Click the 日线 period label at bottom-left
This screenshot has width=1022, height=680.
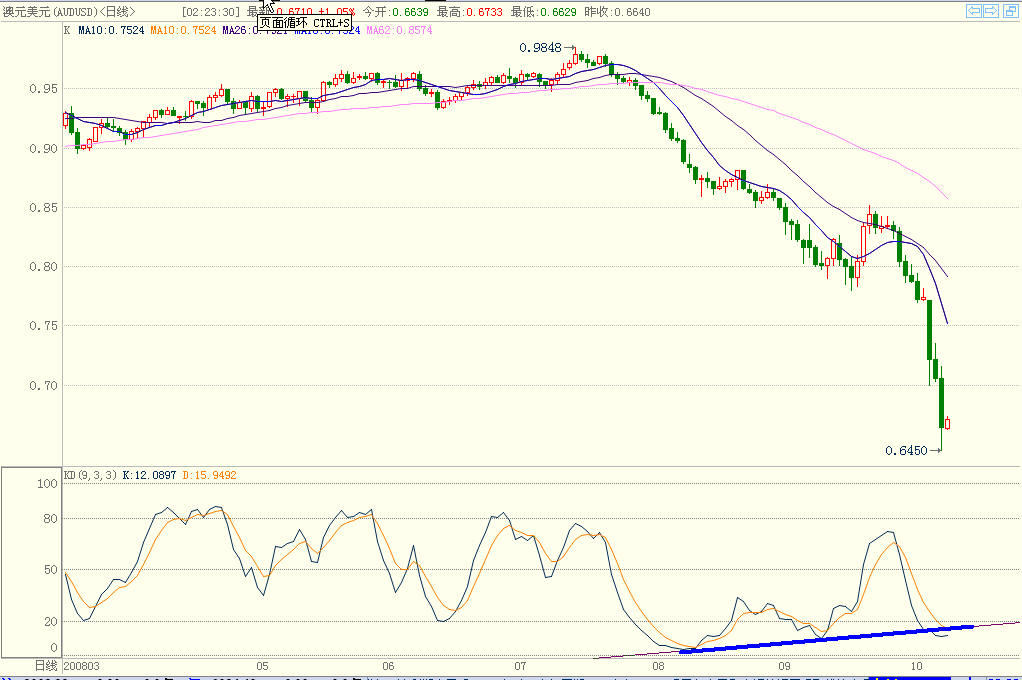(x=46, y=666)
